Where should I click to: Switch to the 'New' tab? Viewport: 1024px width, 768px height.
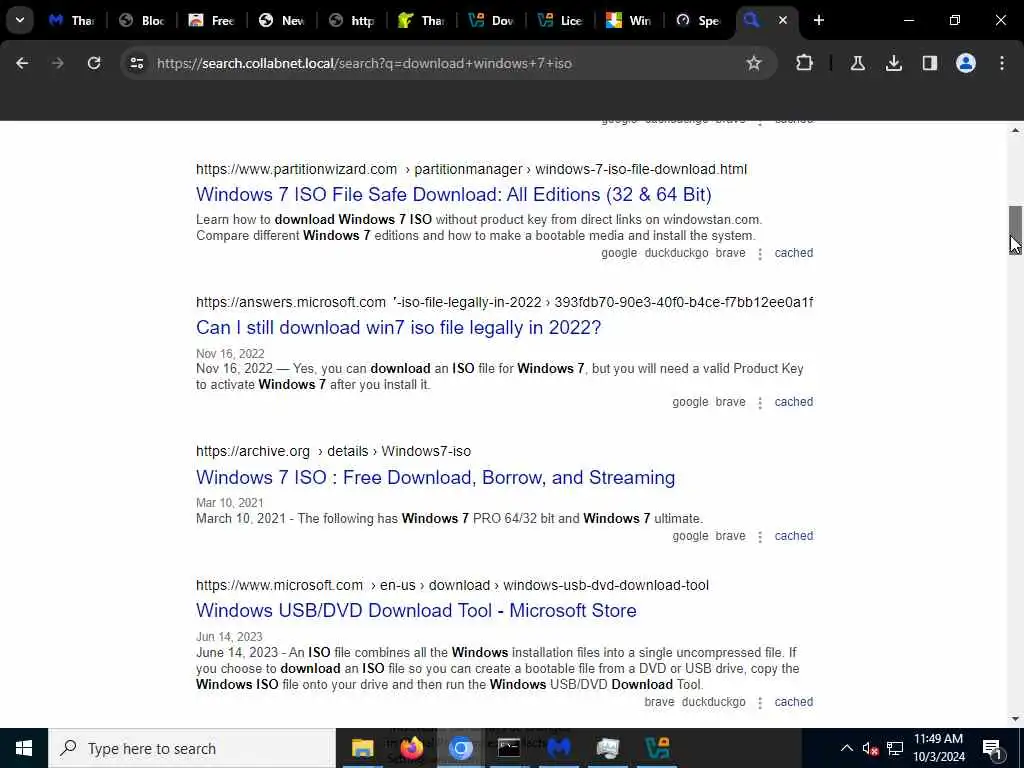coord(281,20)
